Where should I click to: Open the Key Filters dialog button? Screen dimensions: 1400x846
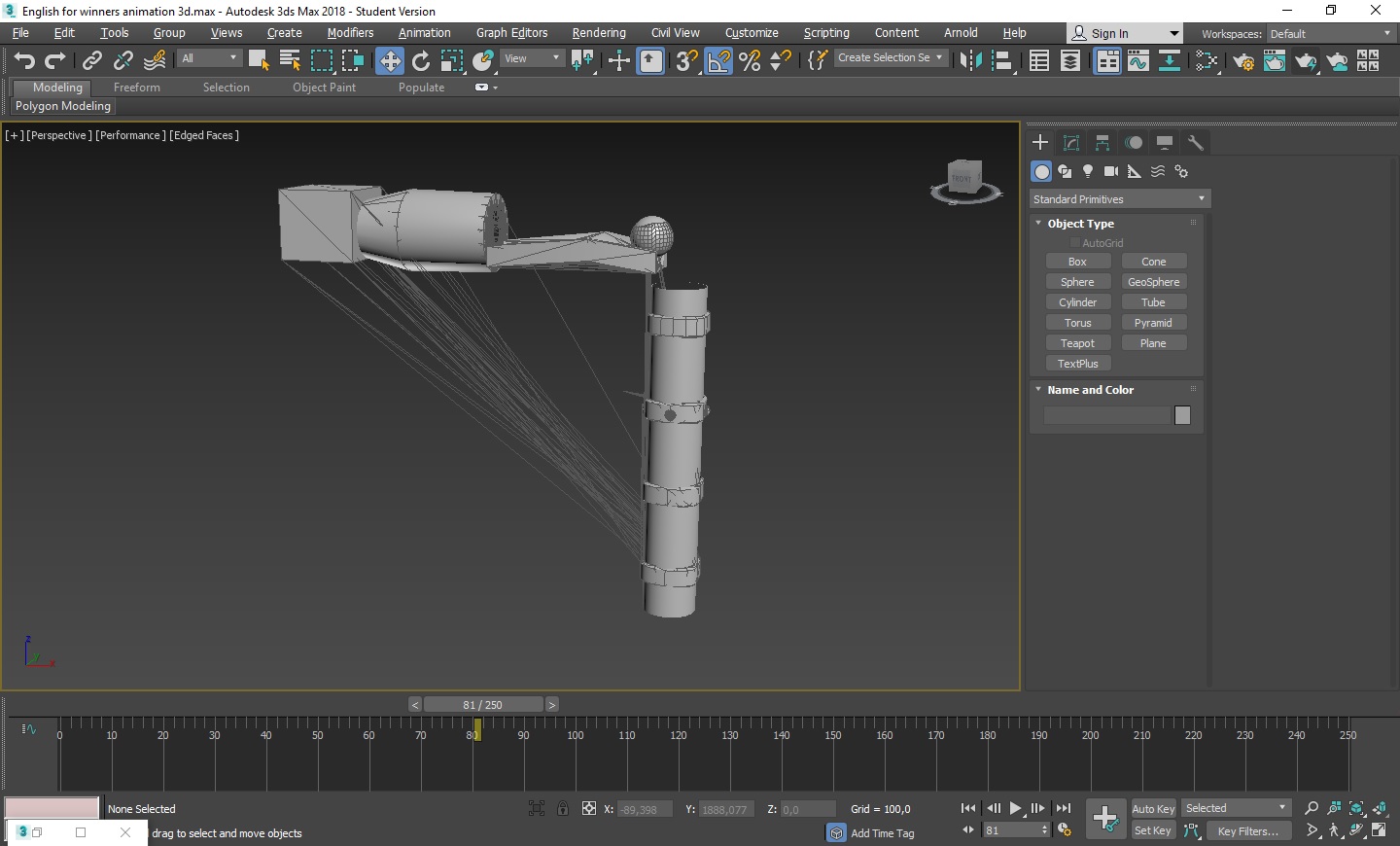[x=1249, y=830]
